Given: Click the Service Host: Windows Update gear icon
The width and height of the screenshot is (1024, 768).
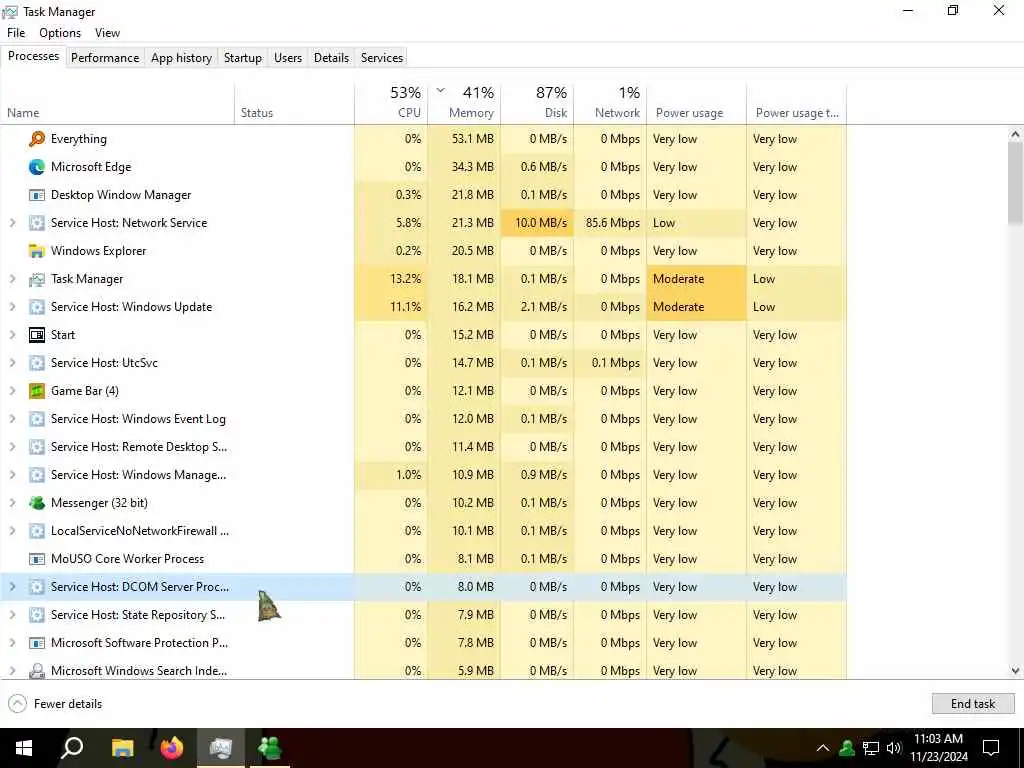Looking at the screenshot, I should pyautogui.click(x=37, y=307).
